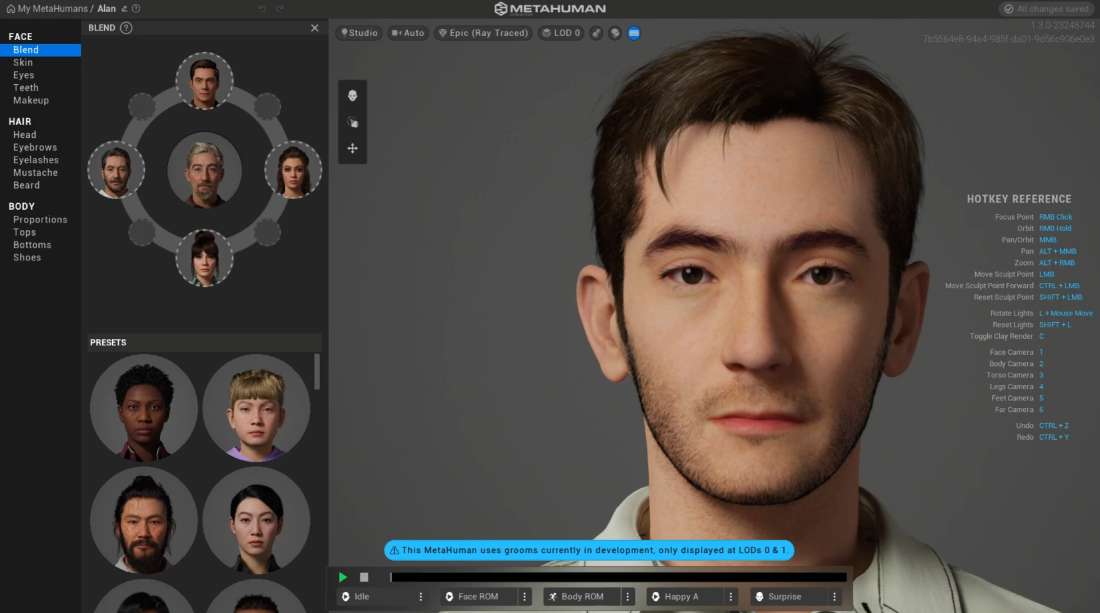Click the Presets list scrollbar
The width and height of the screenshot is (1100, 613).
(317, 371)
